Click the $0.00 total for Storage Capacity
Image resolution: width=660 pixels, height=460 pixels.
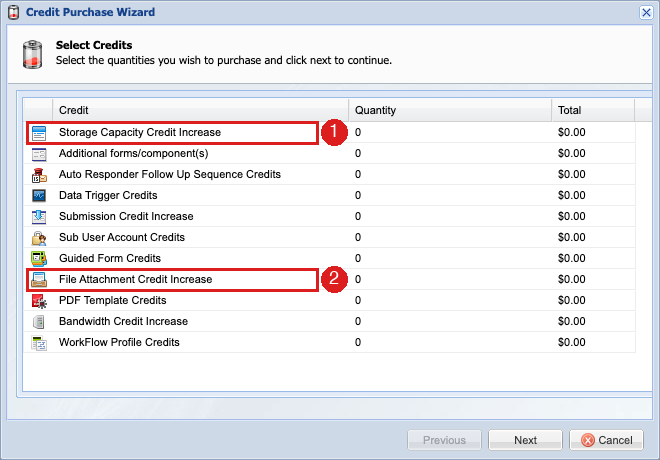pos(572,133)
